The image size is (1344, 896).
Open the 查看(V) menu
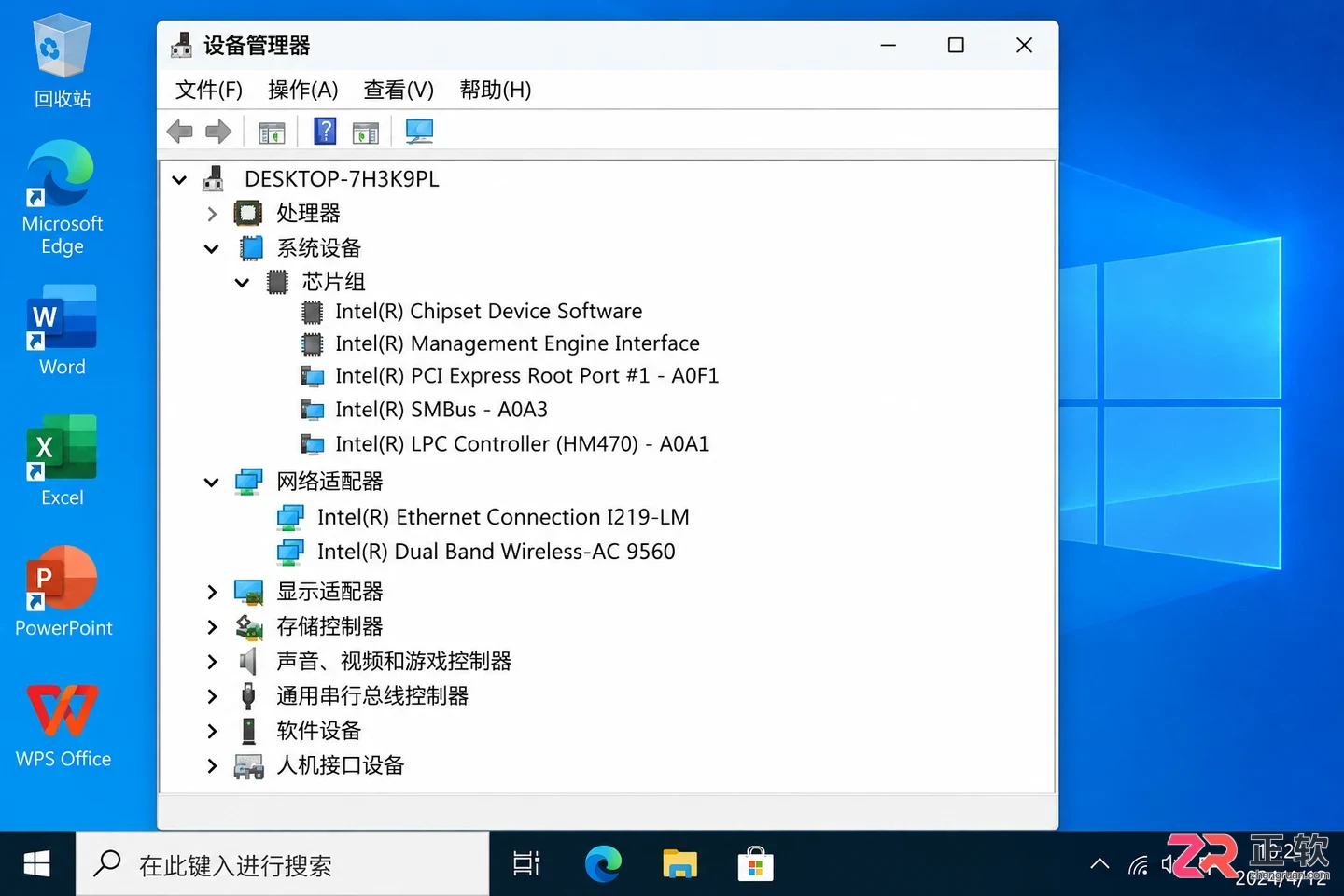click(399, 90)
